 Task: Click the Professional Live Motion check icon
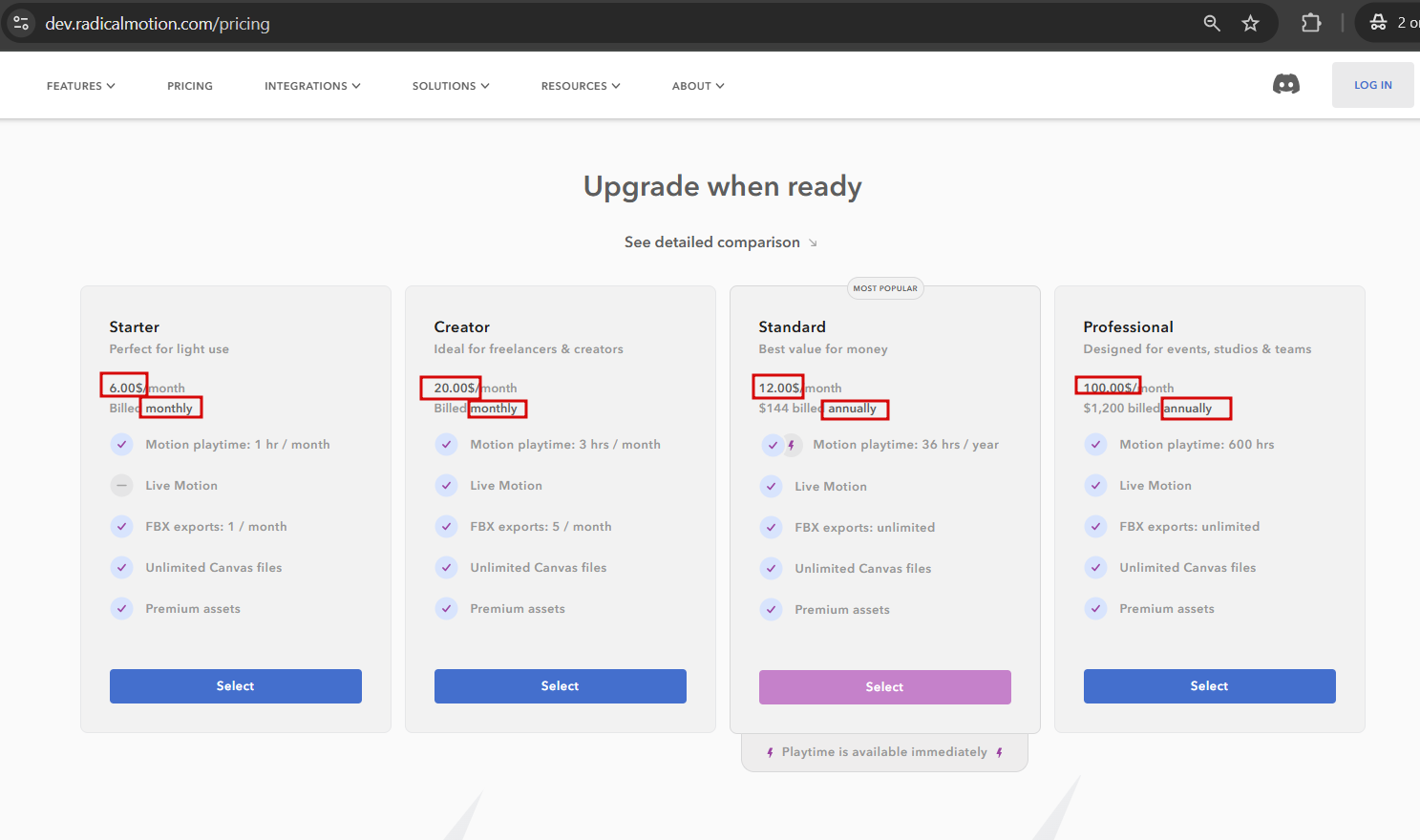pyautogui.click(x=1095, y=486)
